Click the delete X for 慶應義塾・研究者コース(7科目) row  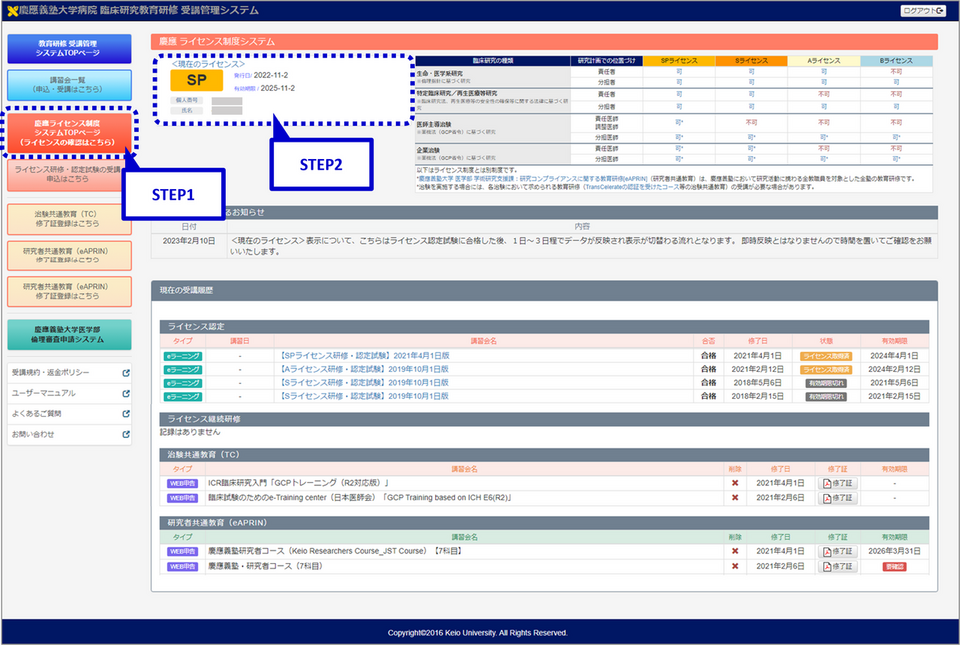735,566
